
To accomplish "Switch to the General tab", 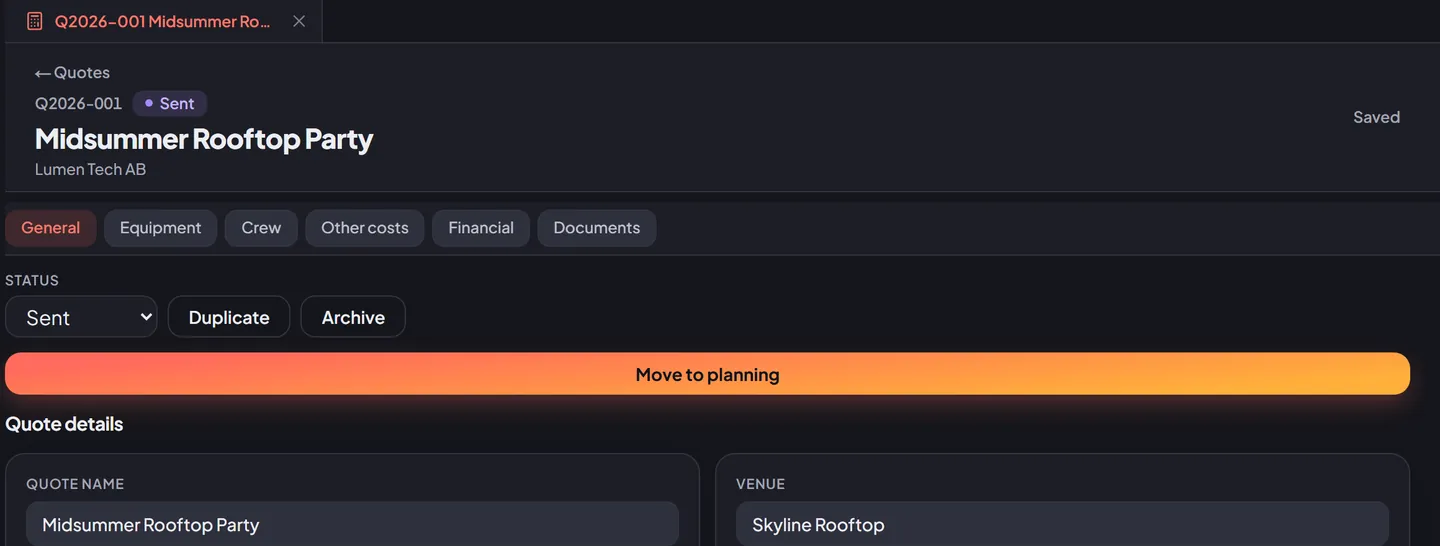I will point(51,228).
